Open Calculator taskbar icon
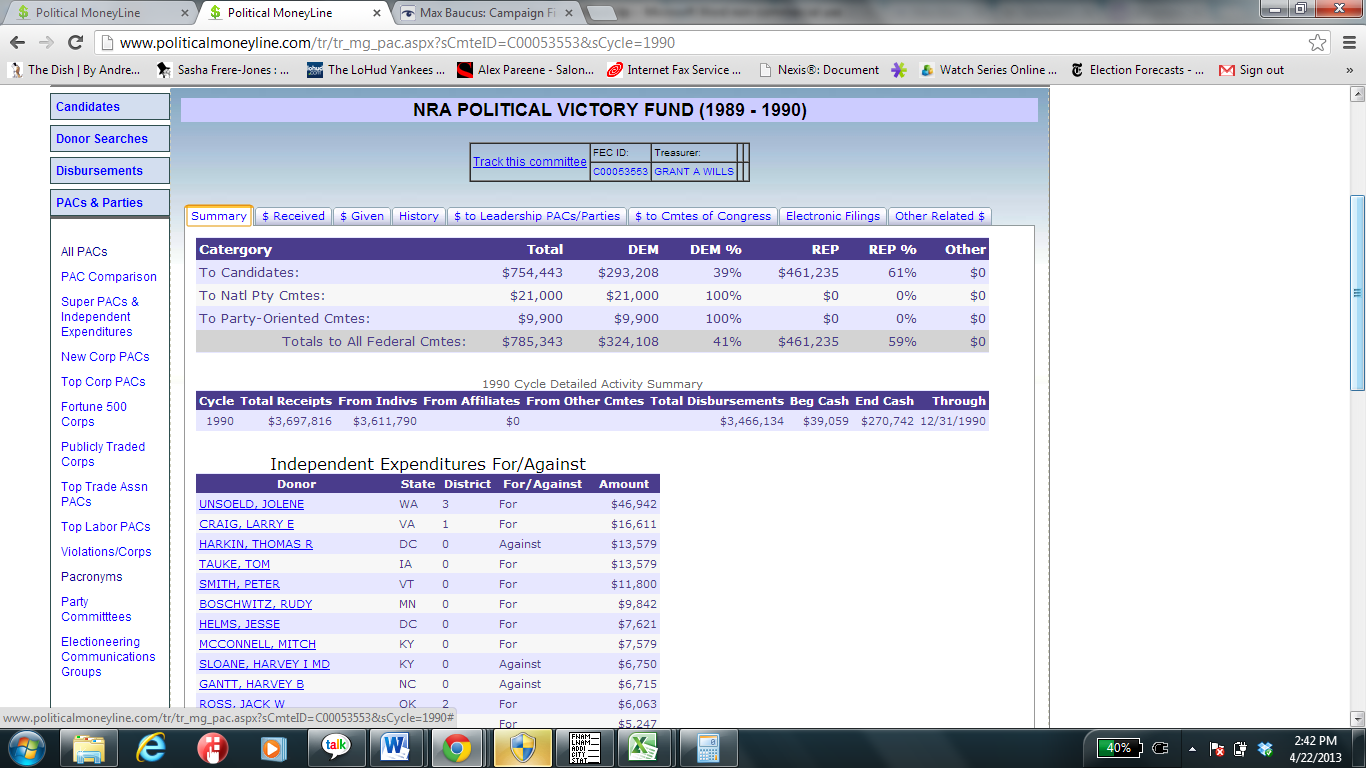This screenshot has height=768, width=1366. pyautogui.click(x=709, y=748)
